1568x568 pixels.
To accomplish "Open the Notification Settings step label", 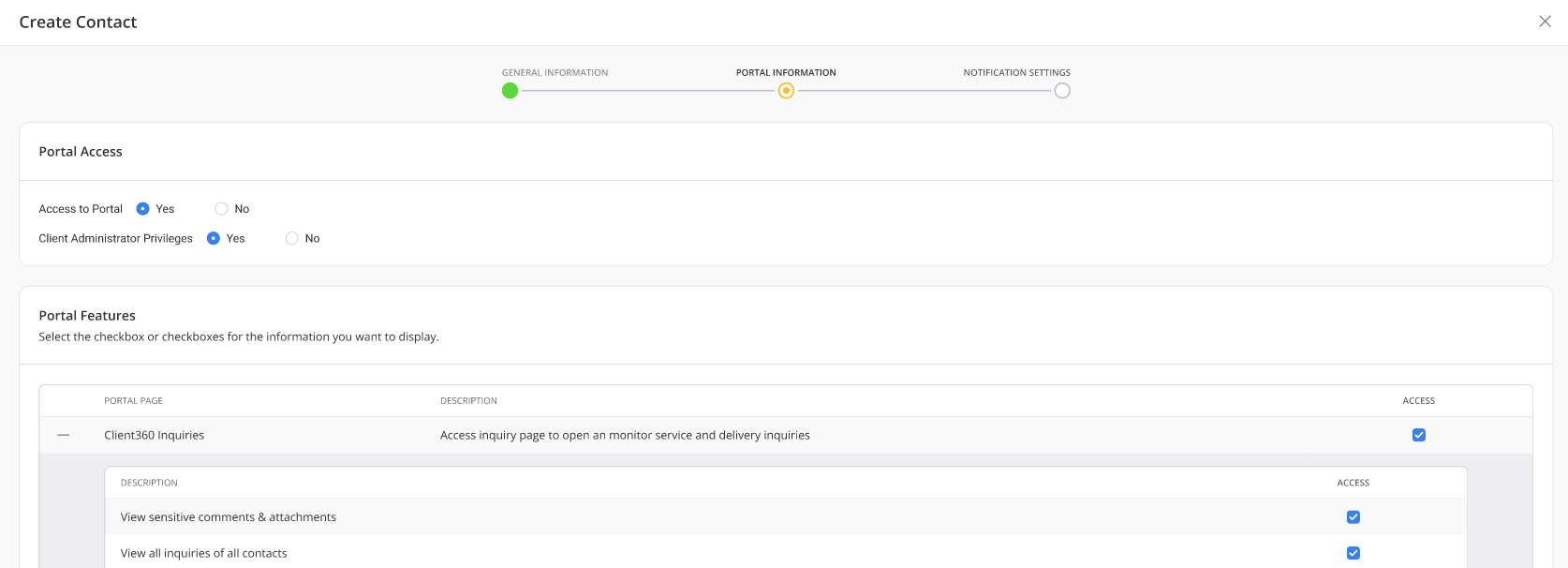I will coord(1016,72).
